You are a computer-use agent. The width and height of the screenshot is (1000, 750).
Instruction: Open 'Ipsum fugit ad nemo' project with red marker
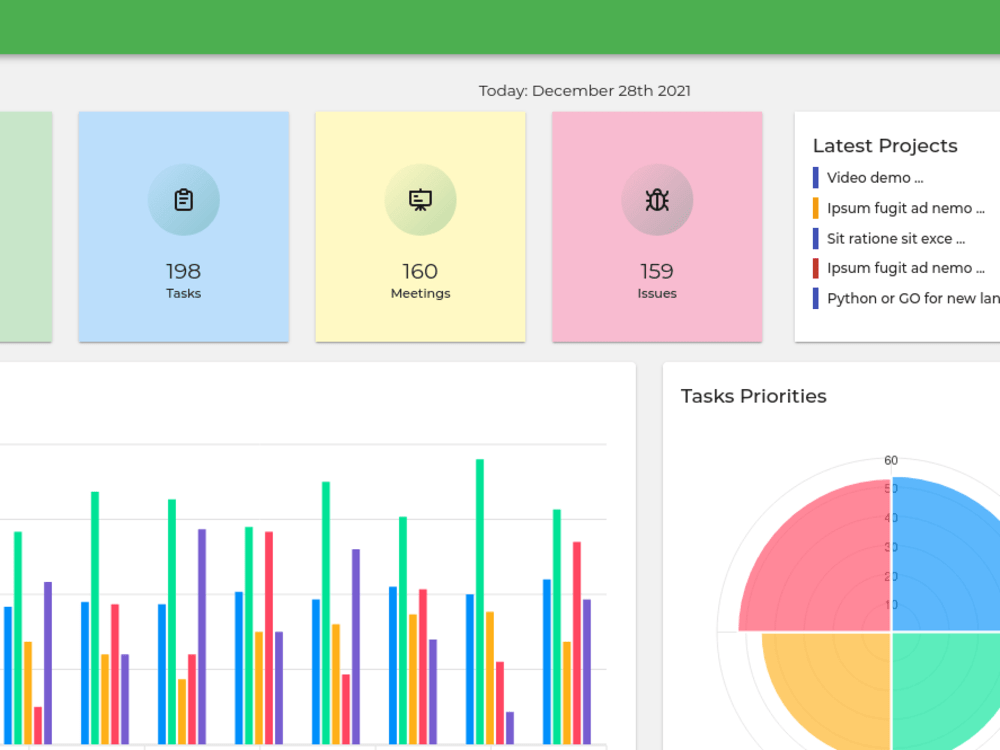906,268
